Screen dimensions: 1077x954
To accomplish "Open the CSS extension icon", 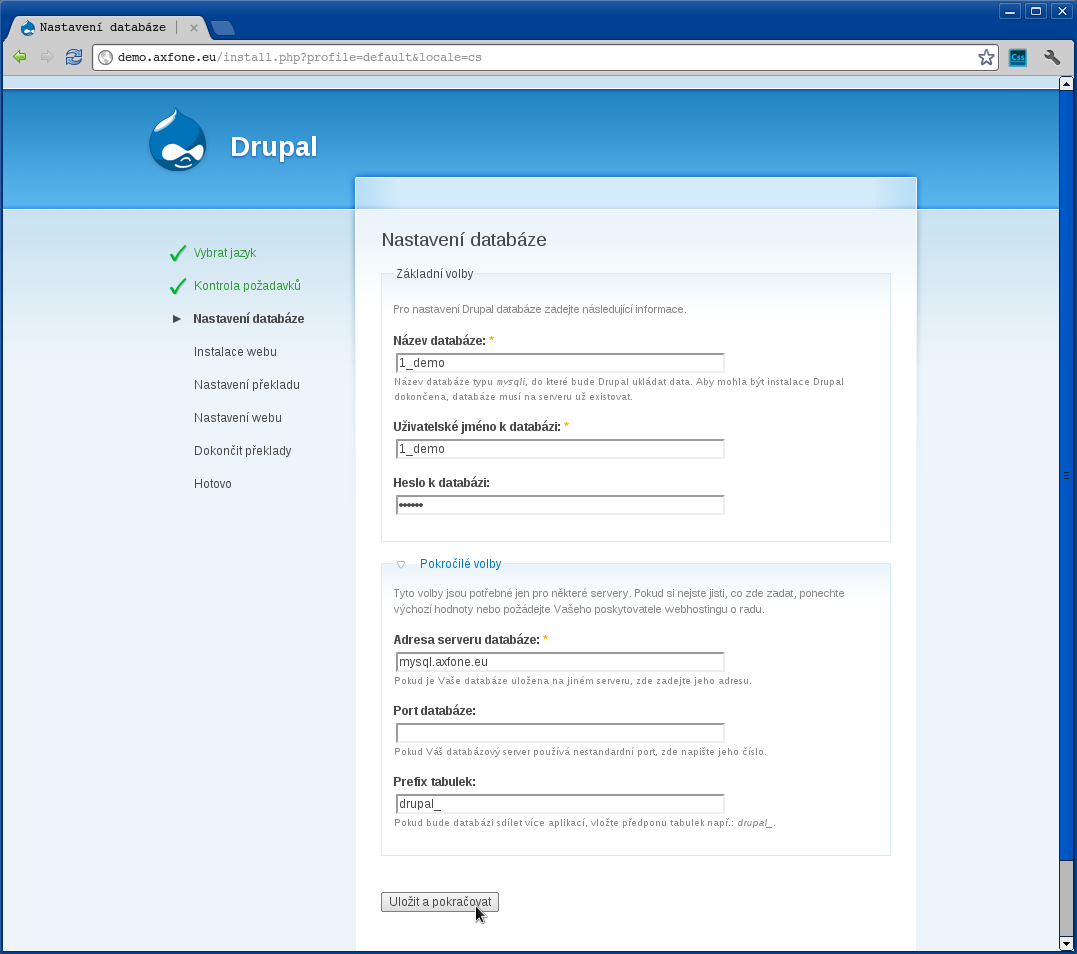I will 1018,57.
